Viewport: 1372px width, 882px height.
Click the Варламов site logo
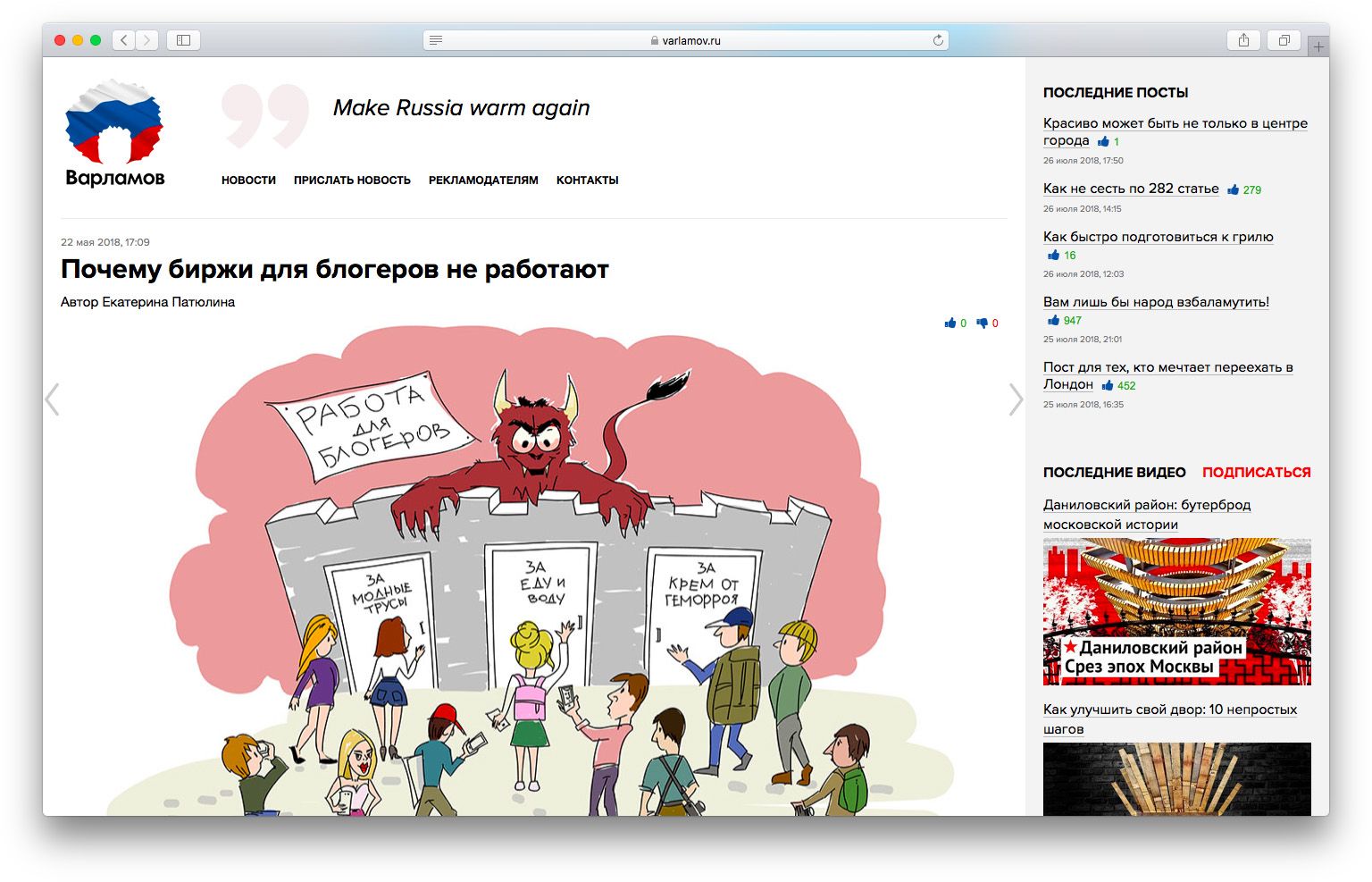coord(114,134)
